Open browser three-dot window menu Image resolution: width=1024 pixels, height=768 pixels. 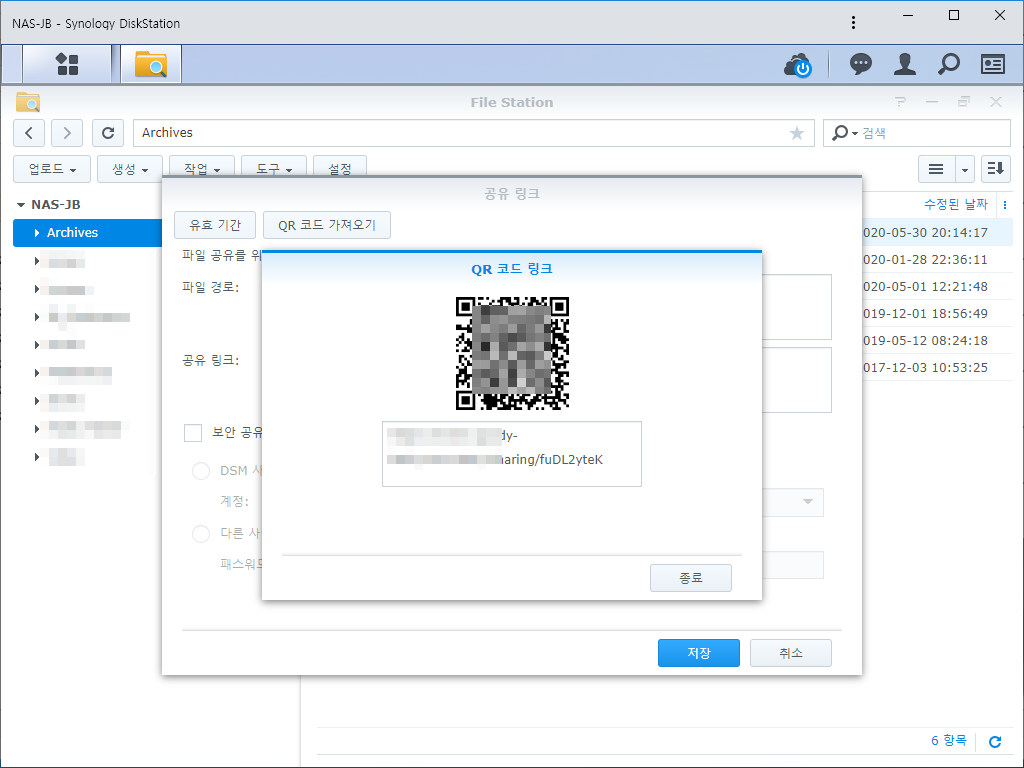[x=853, y=23]
